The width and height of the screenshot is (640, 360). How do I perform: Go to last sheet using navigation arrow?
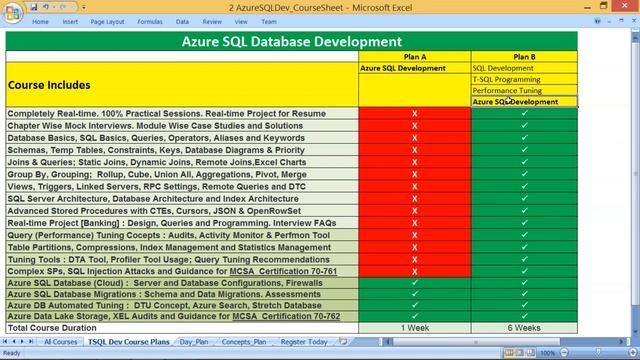pyautogui.click(x=31, y=342)
